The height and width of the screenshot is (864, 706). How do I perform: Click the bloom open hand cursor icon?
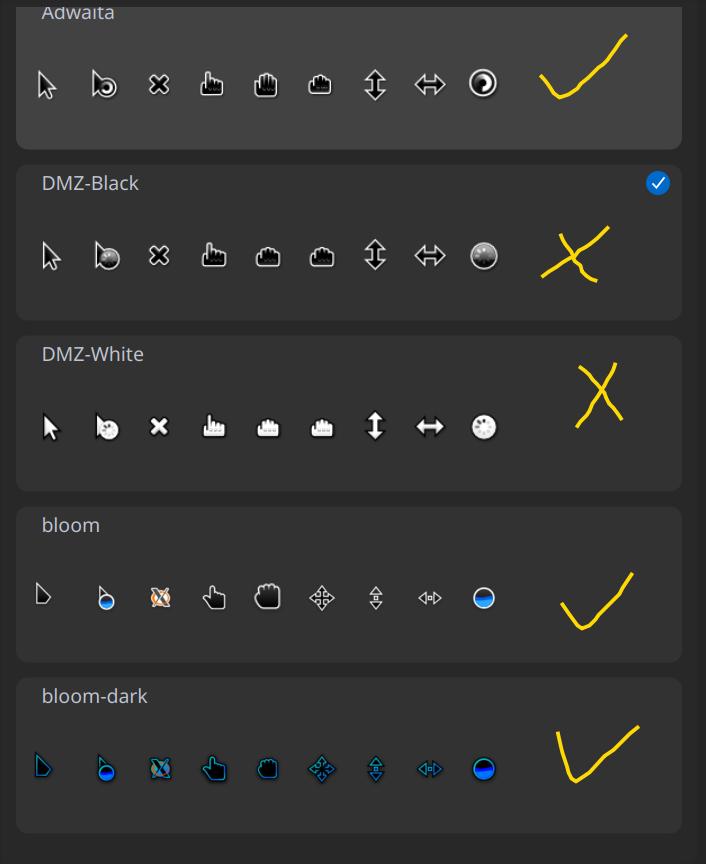pyautogui.click(x=267, y=597)
